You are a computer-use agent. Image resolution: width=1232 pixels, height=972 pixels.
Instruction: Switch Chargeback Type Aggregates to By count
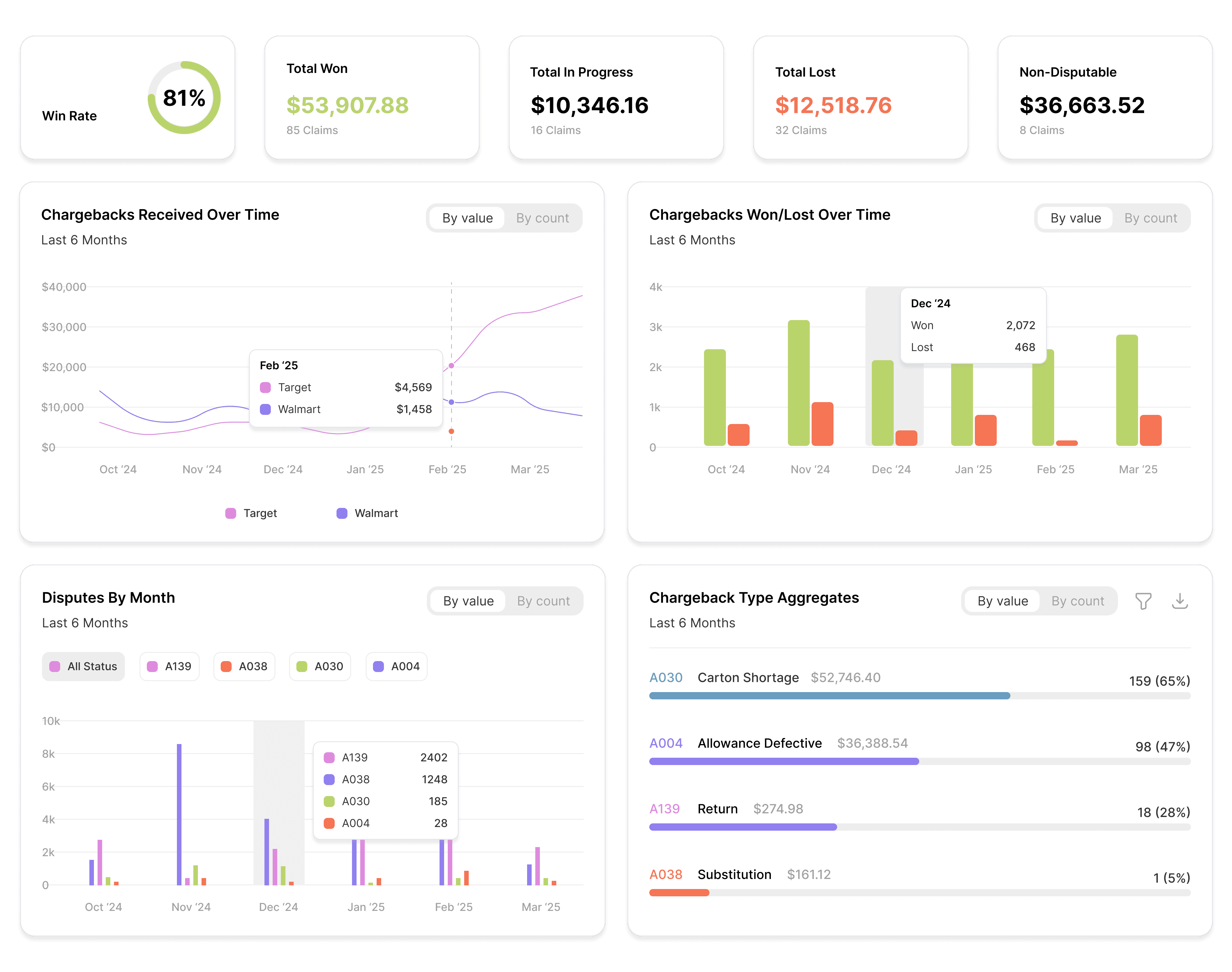pyautogui.click(x=1078, y=601)
